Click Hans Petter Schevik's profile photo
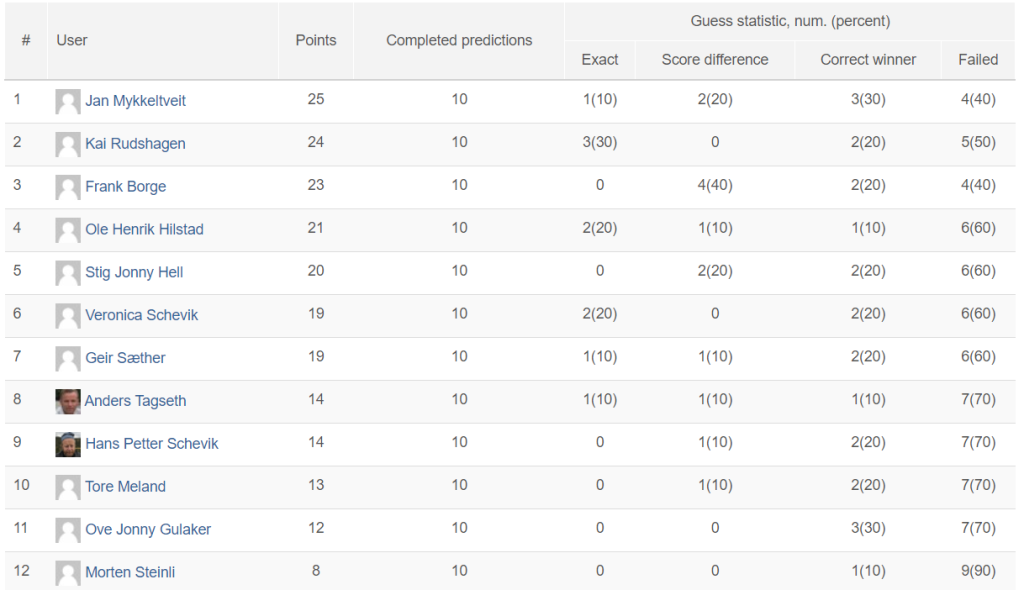1024x590 pixels. 68,444
